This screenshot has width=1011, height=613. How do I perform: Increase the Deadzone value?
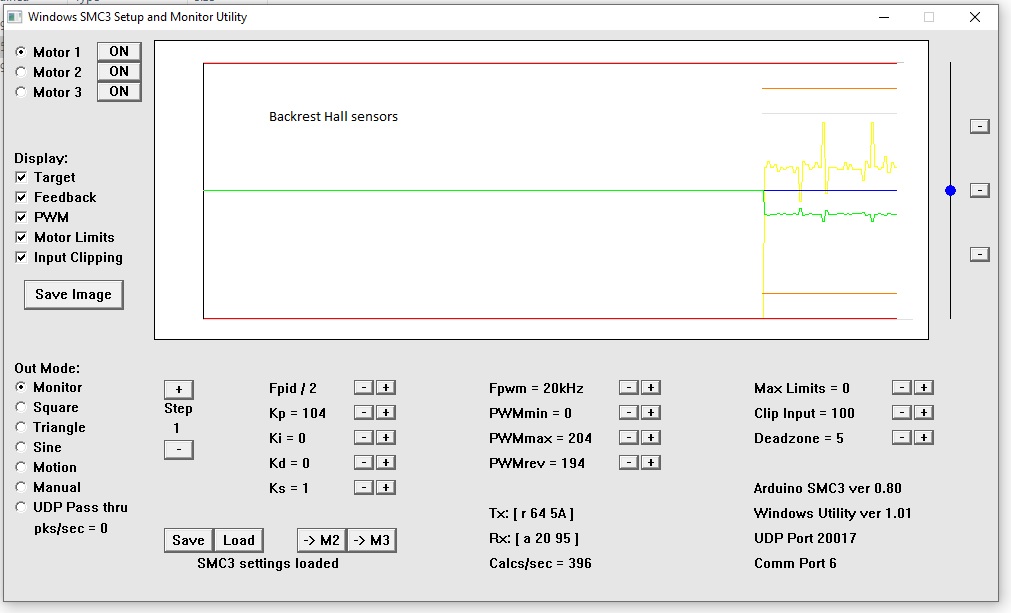923,438
